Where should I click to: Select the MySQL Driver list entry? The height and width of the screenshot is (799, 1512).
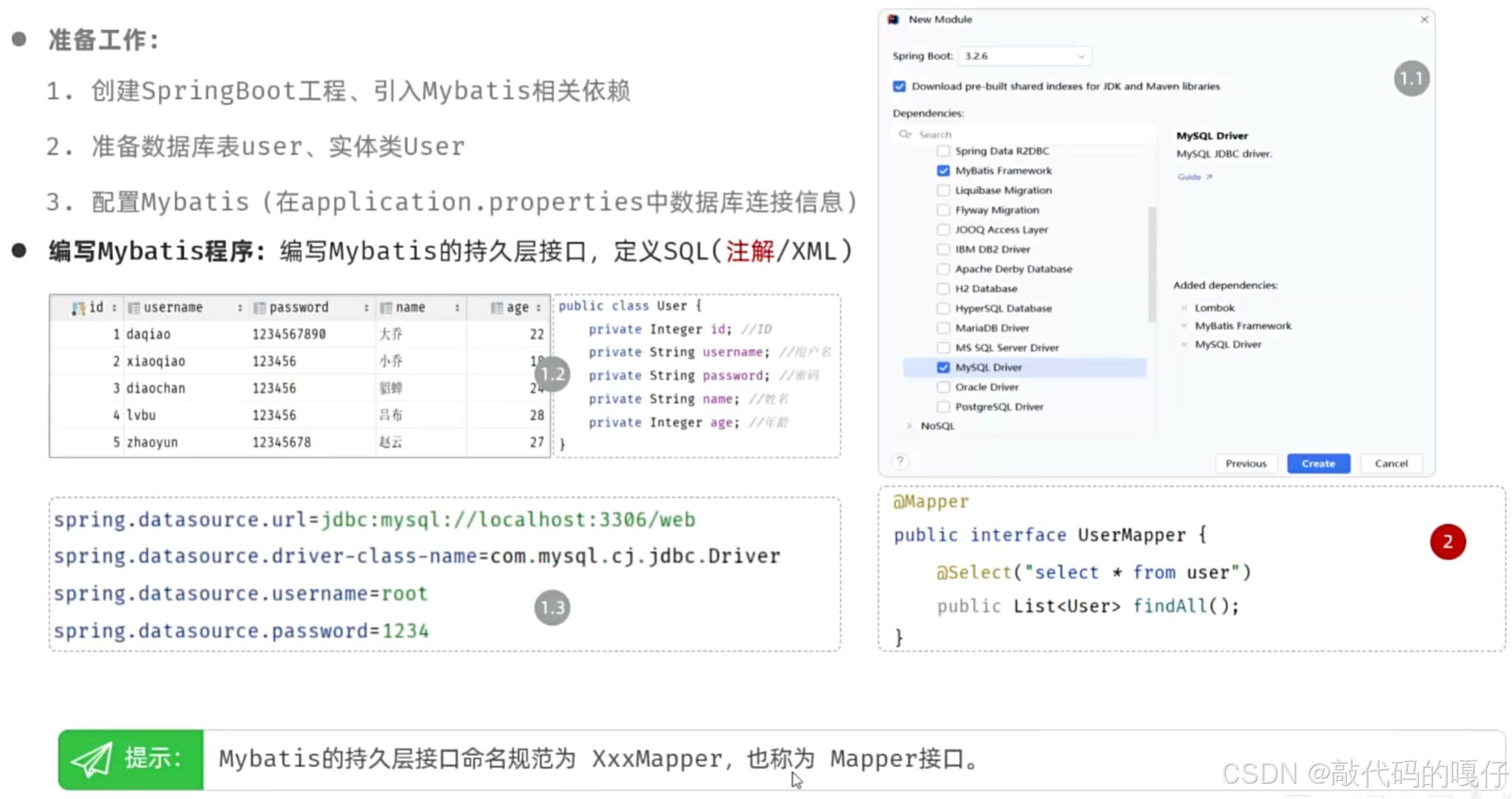click(x=988, y=368)
